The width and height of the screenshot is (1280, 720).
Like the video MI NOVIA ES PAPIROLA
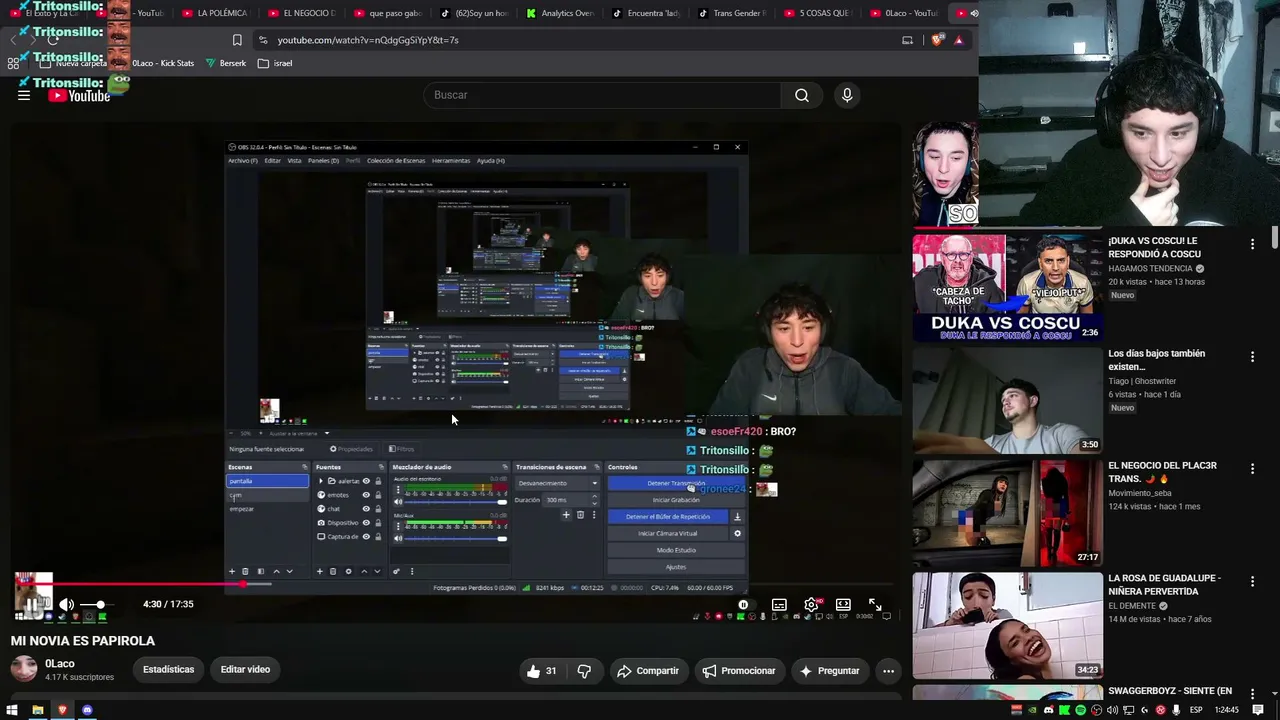(x=541, y=671)
